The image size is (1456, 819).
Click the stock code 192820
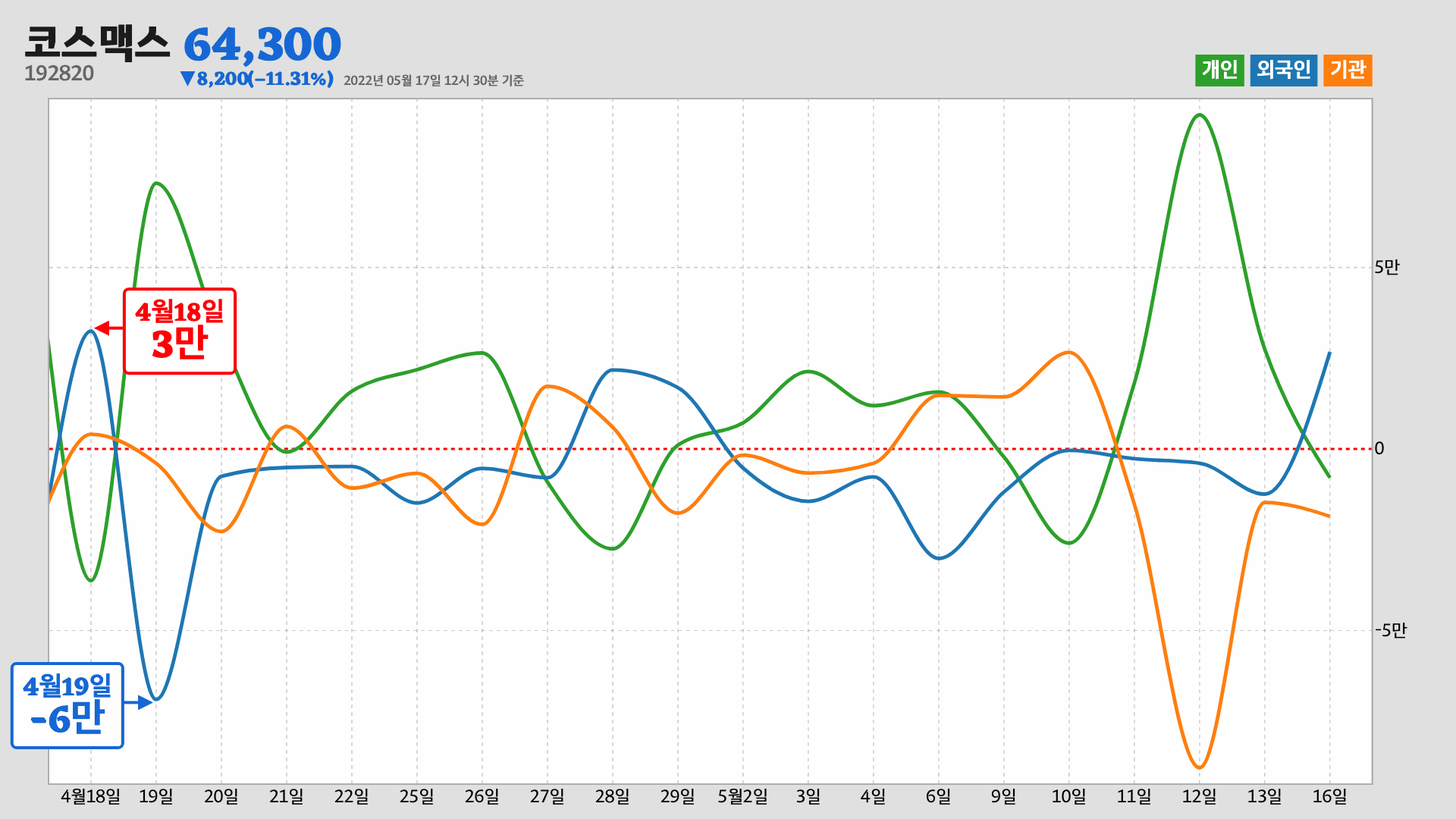pos(59,74)
